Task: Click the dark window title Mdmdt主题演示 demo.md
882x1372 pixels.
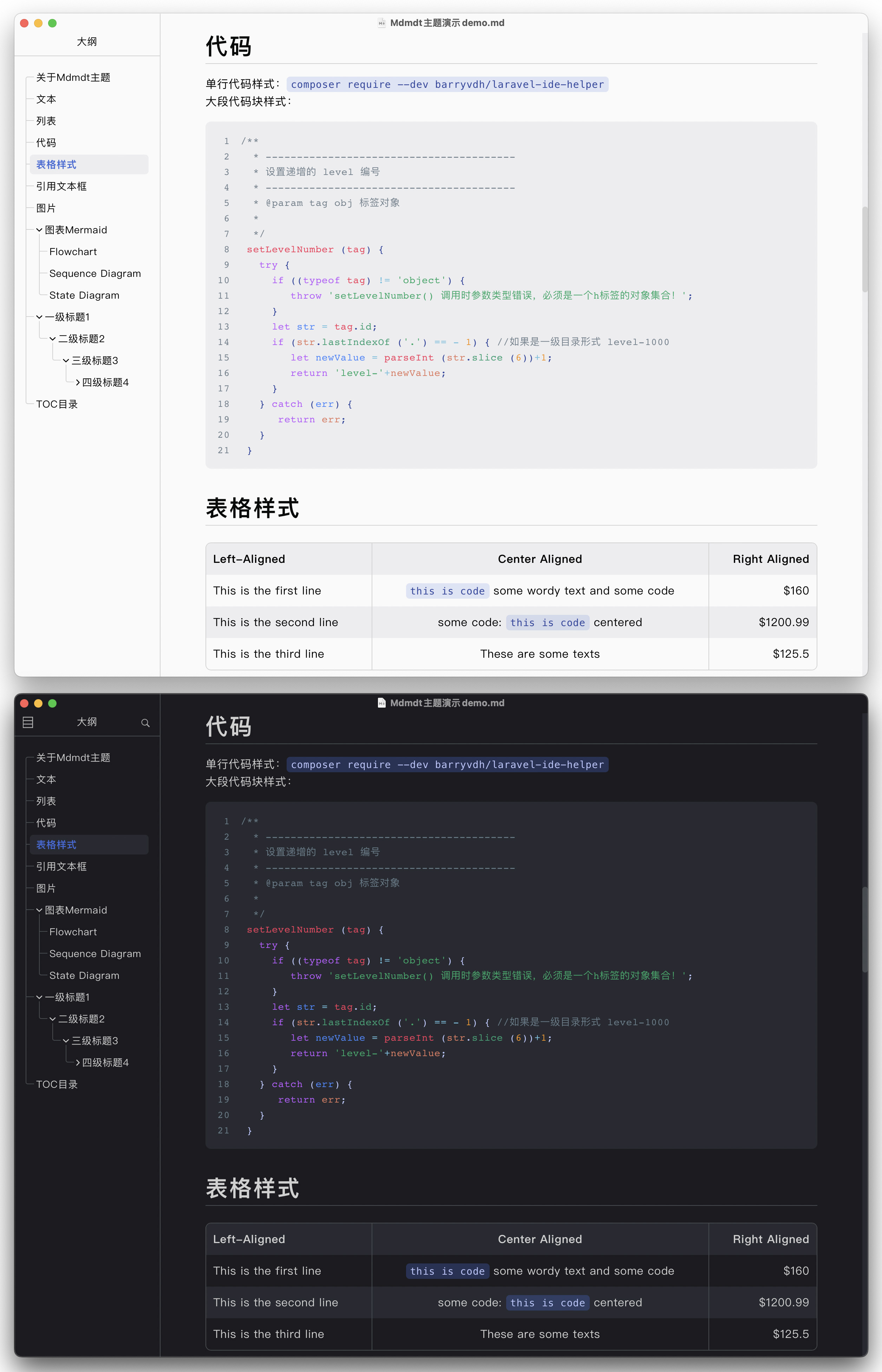Action: coord(447,703)
